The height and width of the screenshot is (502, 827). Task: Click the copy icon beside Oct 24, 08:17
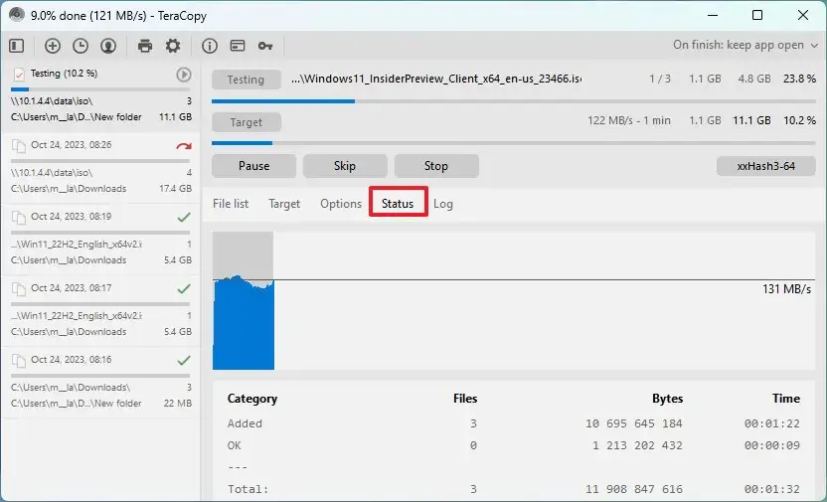pyautogui.click(x=19, y=289)
